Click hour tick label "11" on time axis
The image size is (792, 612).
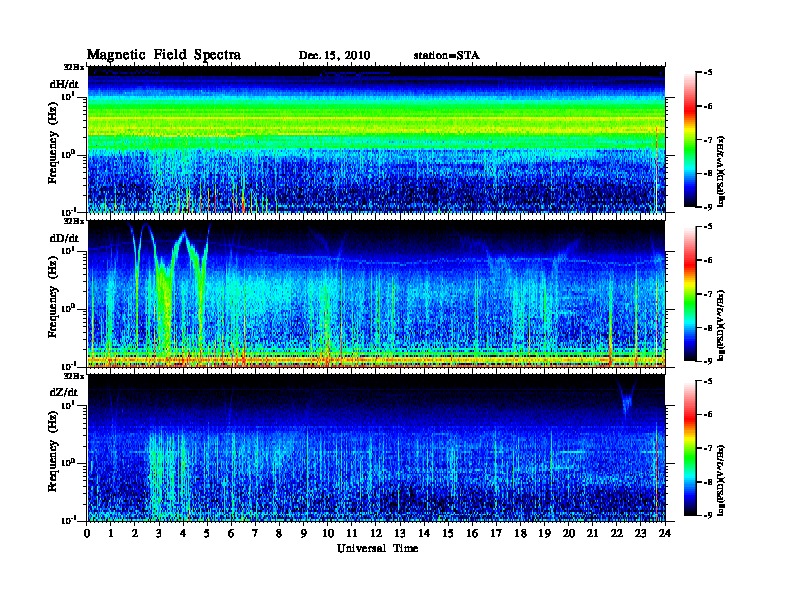(352, 533)
